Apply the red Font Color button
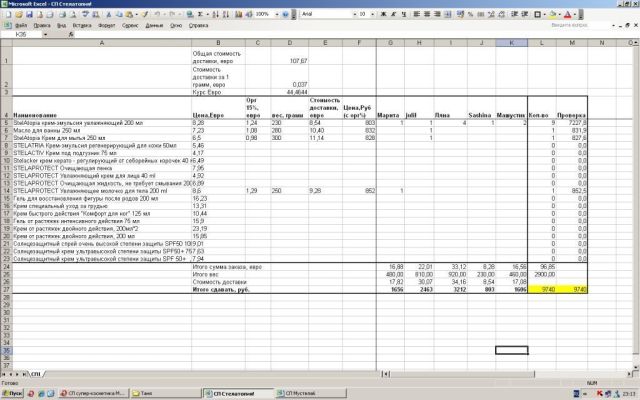 point(568,14)
